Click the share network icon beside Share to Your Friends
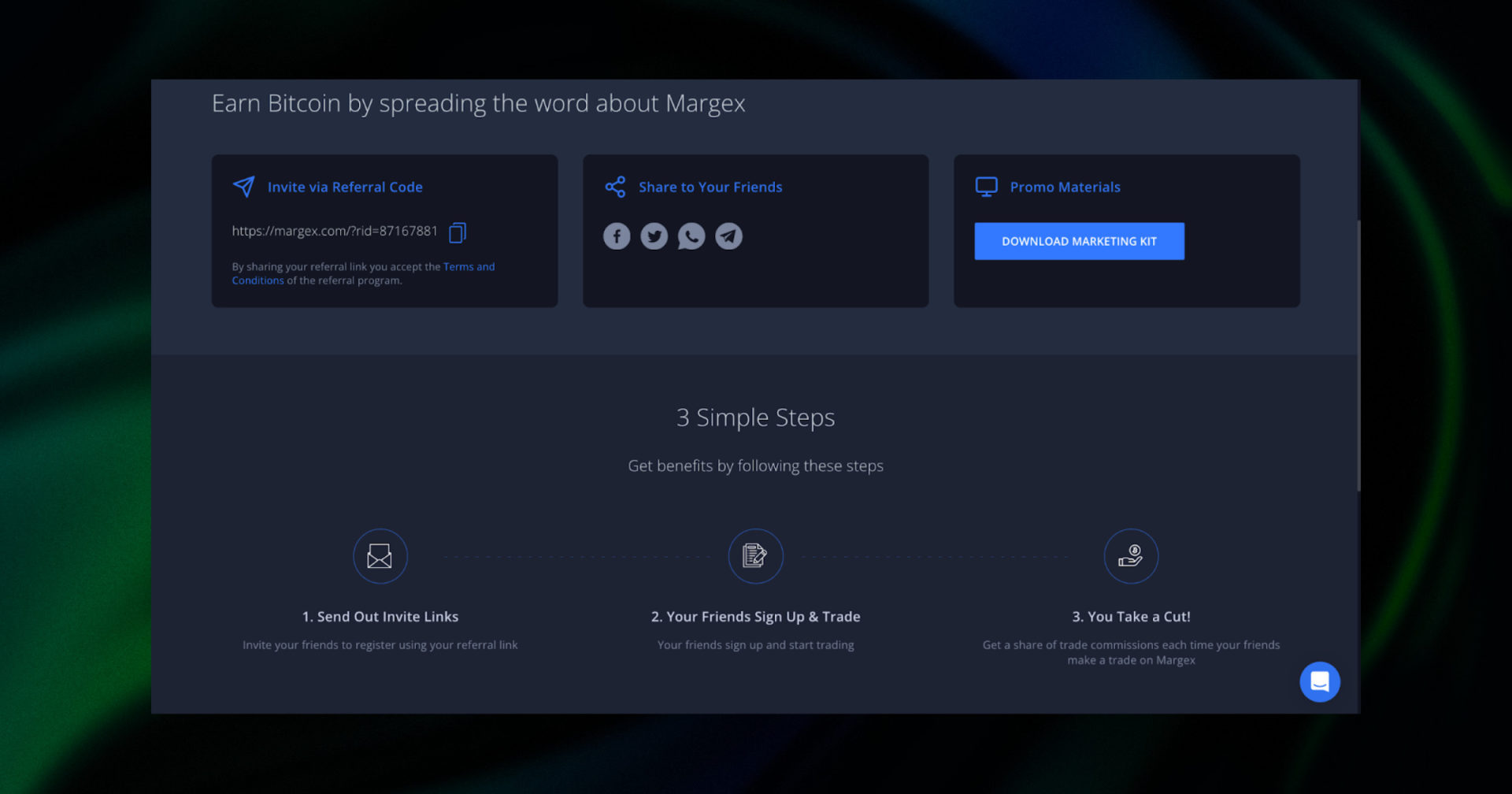1512x794 pixels. point(615,187)
